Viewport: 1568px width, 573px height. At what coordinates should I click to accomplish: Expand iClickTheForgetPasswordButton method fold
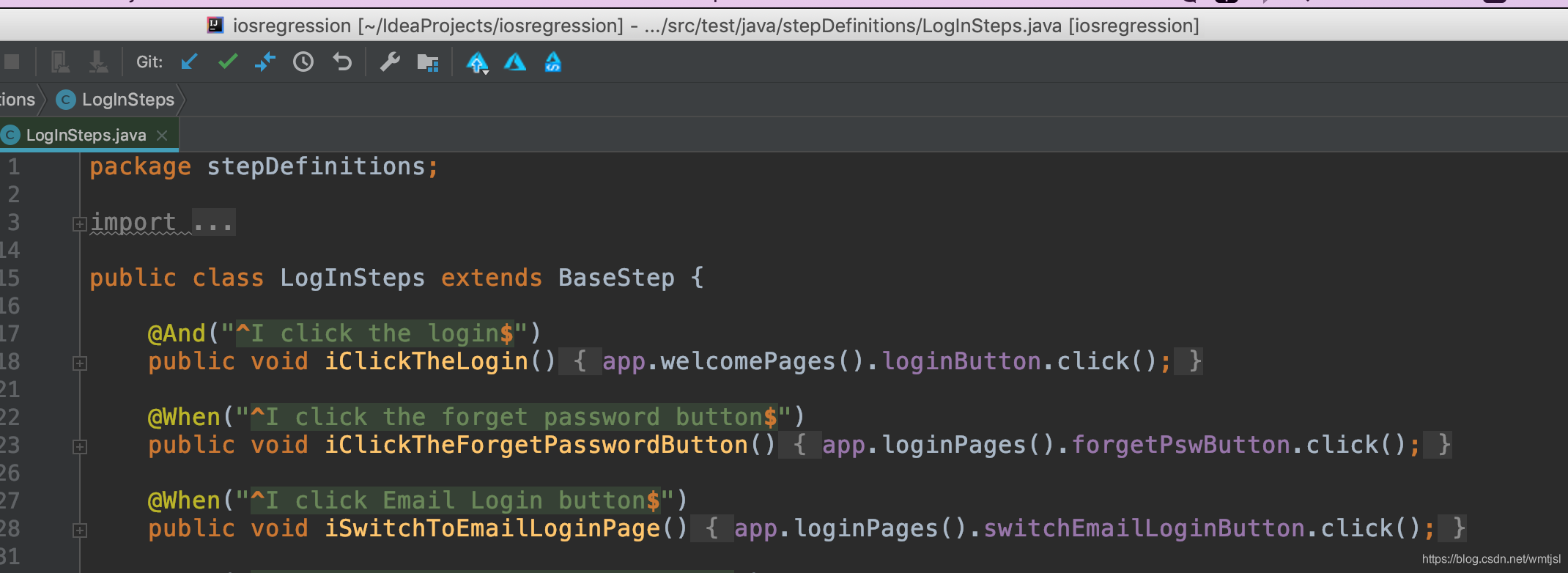tap(80, 447)
